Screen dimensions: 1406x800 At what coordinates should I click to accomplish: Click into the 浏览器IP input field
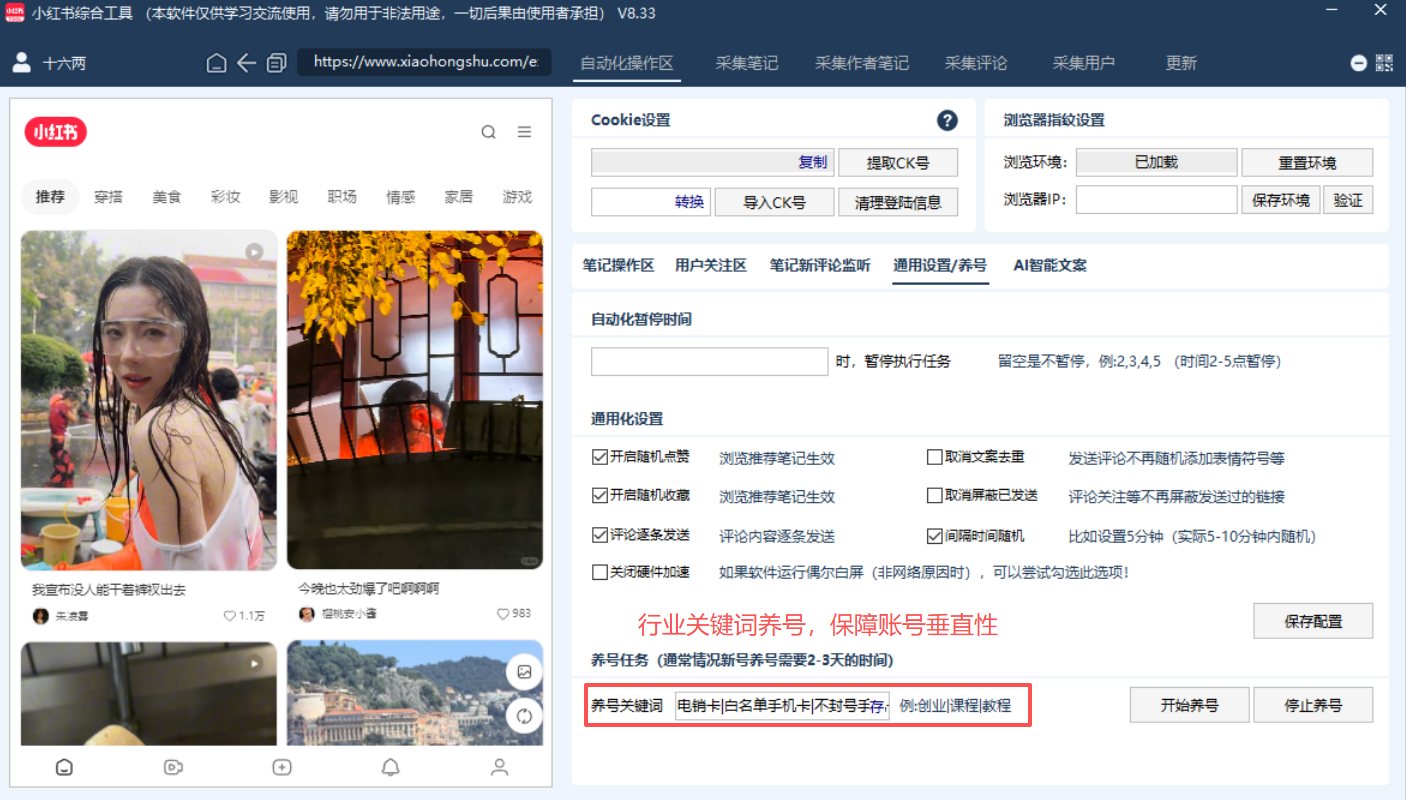click(1156, 200)
